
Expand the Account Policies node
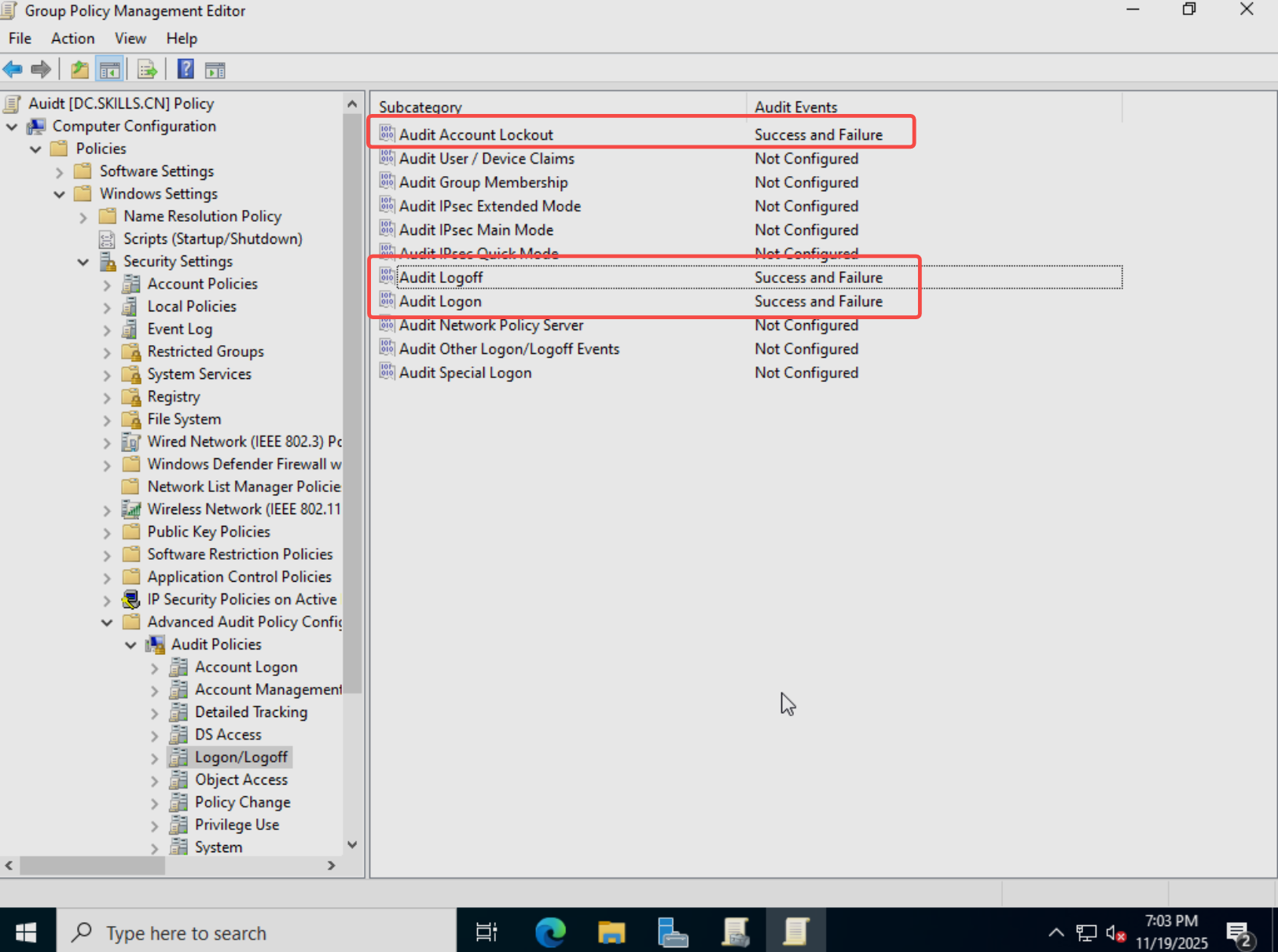tap(107, 285)
